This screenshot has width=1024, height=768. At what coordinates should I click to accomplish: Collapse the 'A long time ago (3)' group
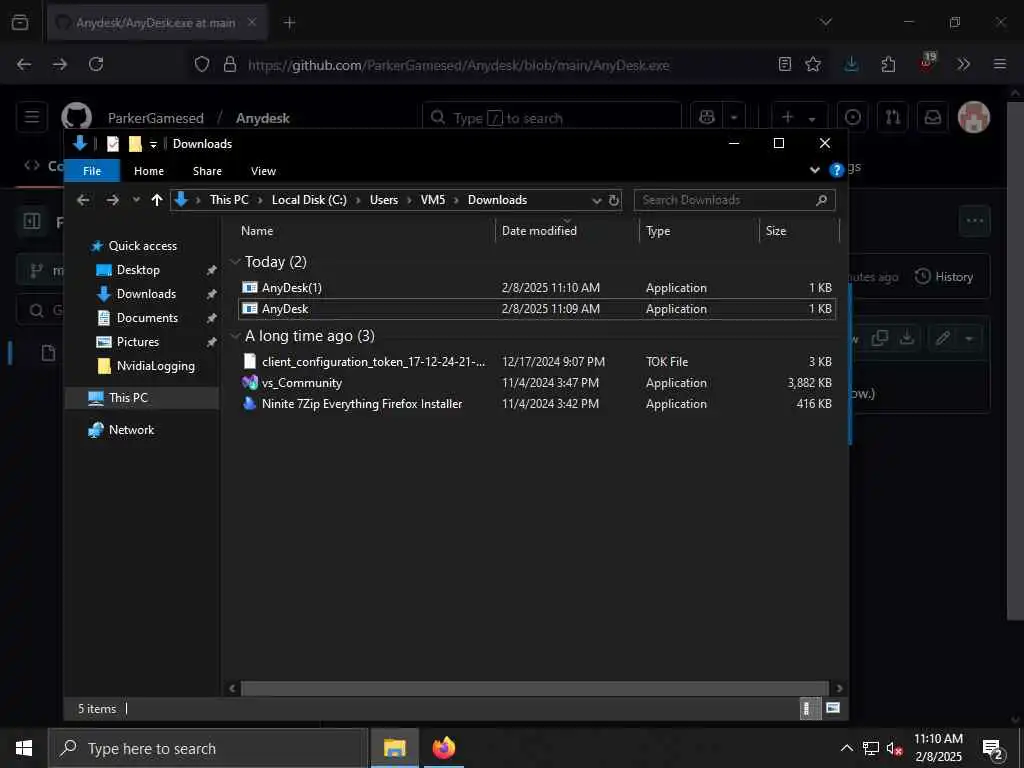(x=235, y=336)
